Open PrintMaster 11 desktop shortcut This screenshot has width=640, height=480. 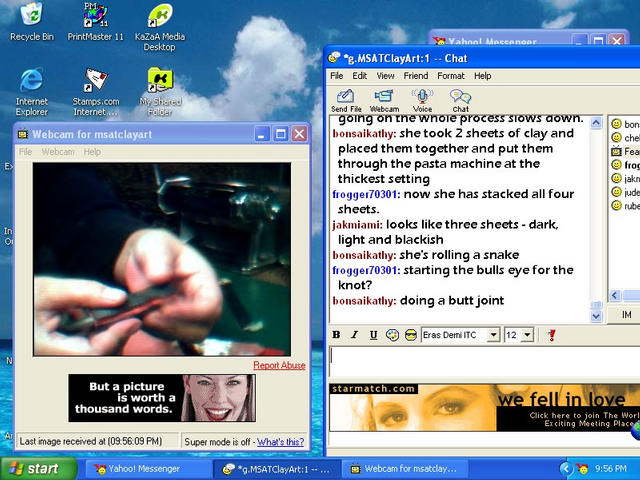(x=96, y=21)
